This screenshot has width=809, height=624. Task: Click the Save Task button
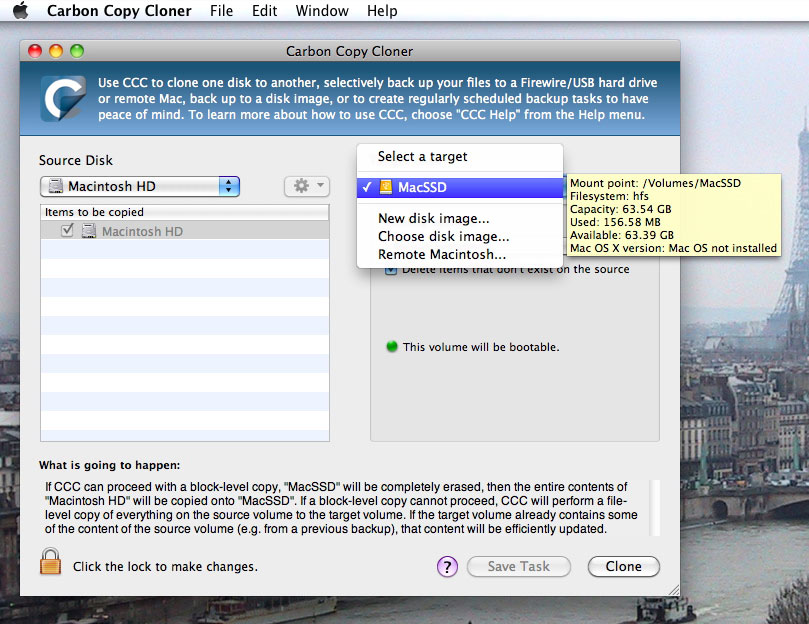[519, 566]
